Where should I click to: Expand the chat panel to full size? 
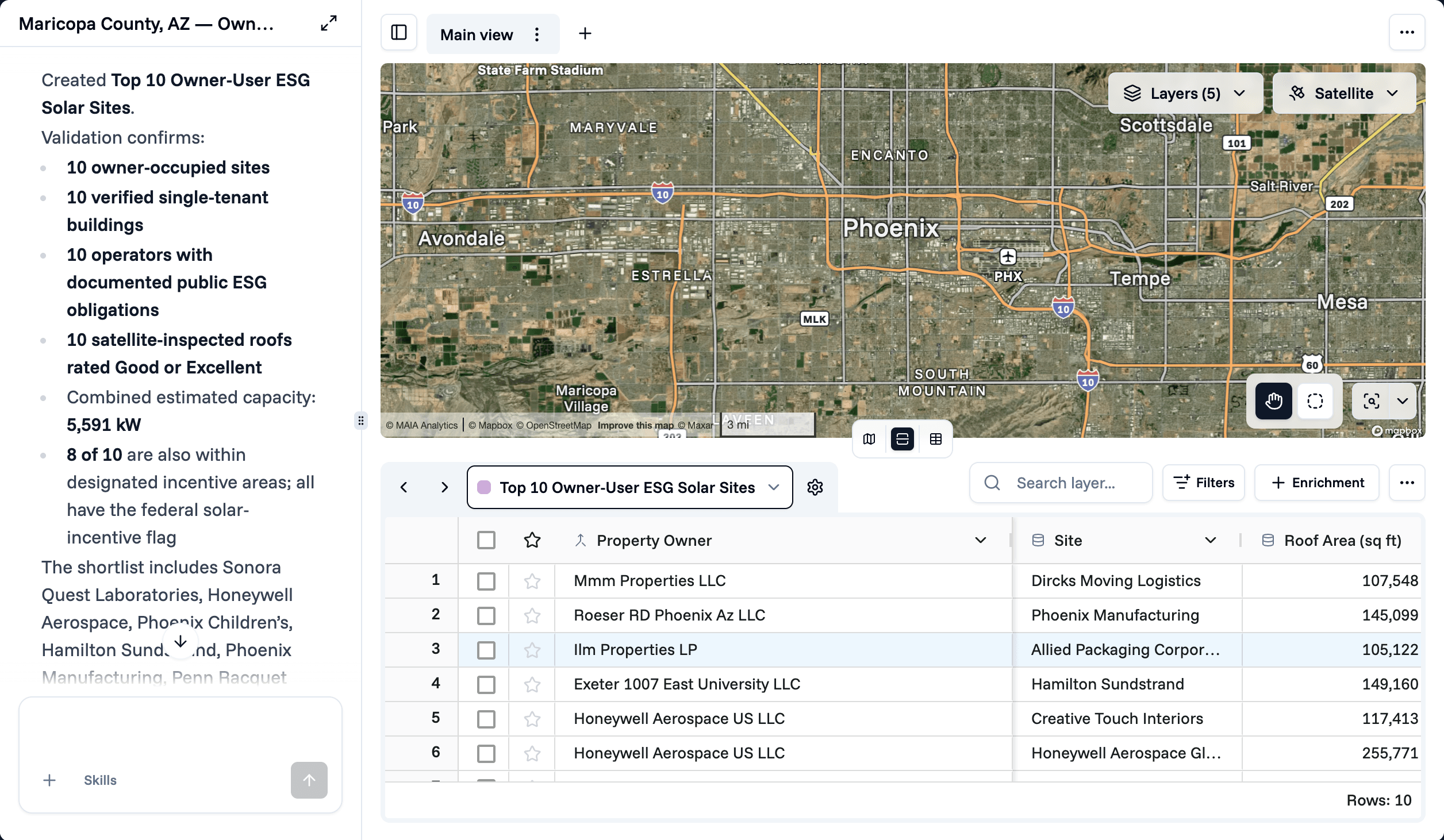tap(329, 24)
